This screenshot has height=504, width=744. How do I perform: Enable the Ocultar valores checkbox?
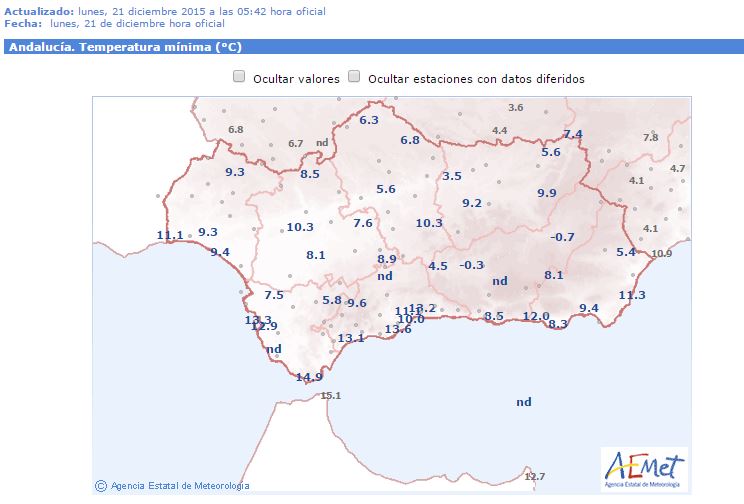pyautogui.click(x=239, y=77)
